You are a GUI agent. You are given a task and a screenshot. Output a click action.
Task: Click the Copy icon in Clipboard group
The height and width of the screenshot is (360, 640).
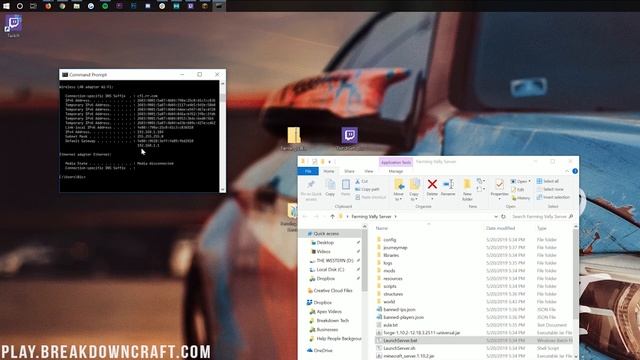pos(330,185)
